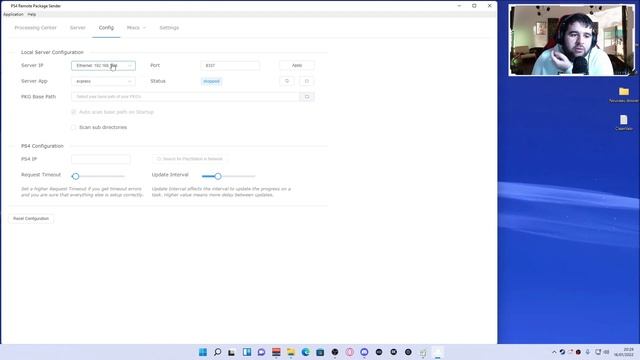This screenshot has height=360, width=640.
Task: Toggle Auto scan base path on Startup
Action: coord(73,112)
